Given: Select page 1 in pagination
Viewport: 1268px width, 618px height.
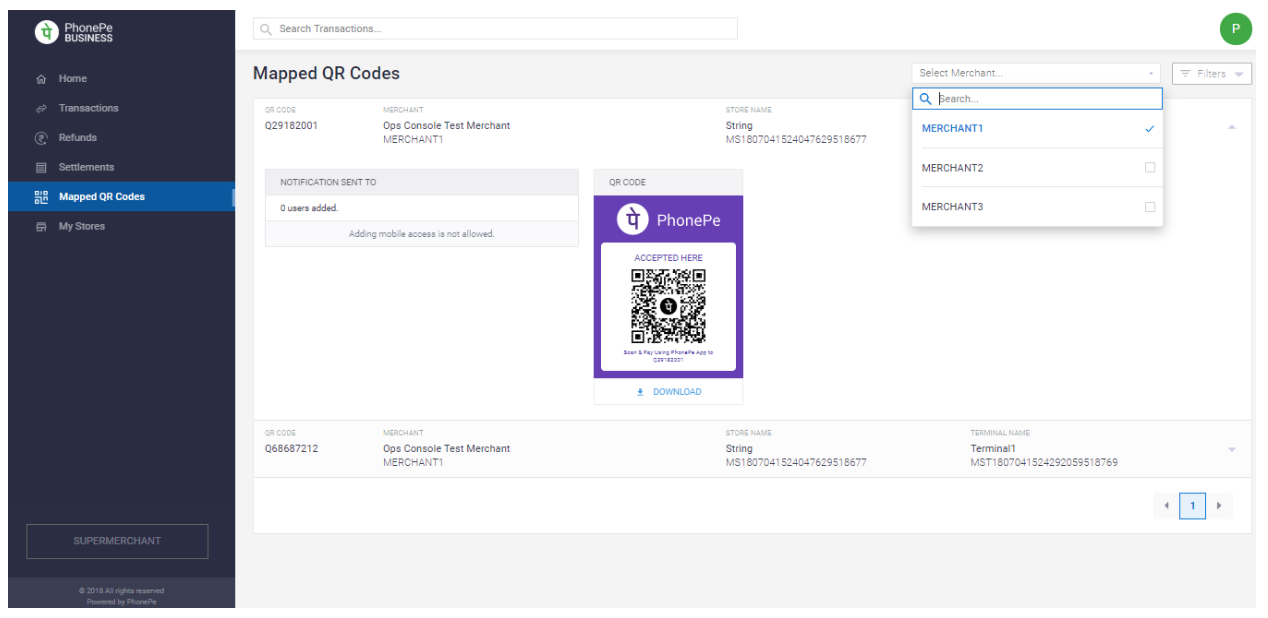Looking at the screenshot, I should (1192, 506).
